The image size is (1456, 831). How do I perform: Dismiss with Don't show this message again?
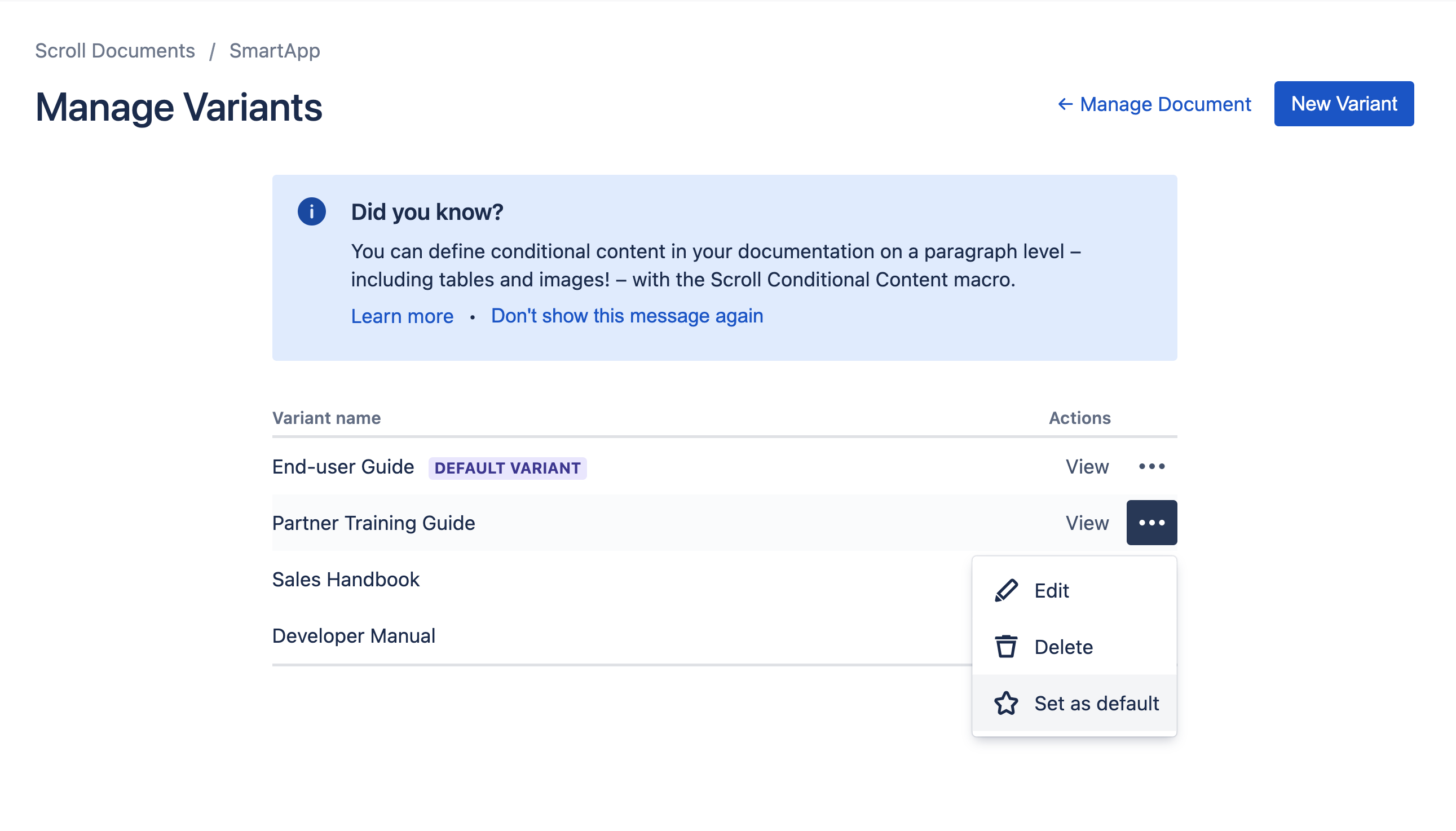coord(626,316)
